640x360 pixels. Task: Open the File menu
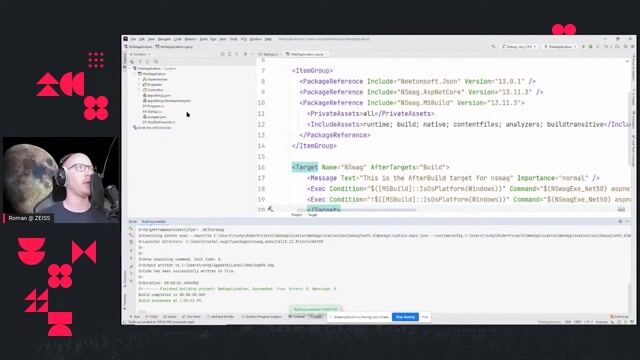[133, 39]
